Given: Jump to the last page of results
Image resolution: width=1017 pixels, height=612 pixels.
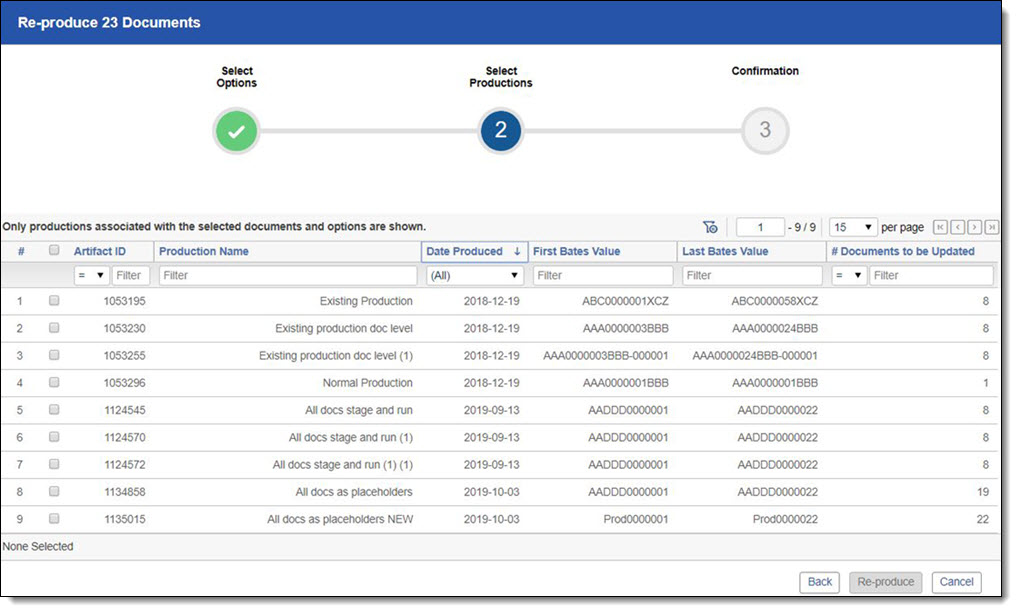Looking at the screenshot, I should tap(991, 227).
